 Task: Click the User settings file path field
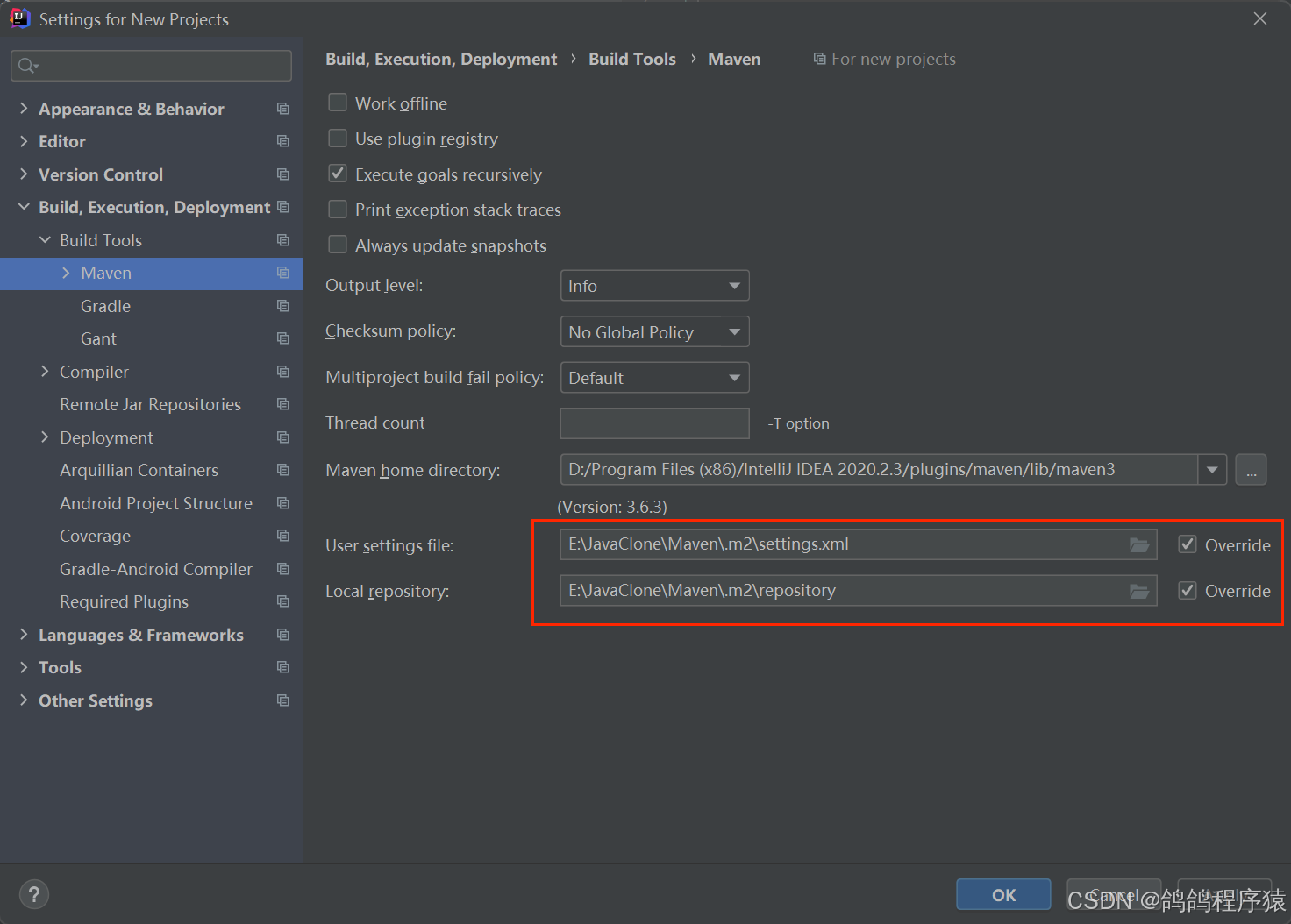pos(859,544)
